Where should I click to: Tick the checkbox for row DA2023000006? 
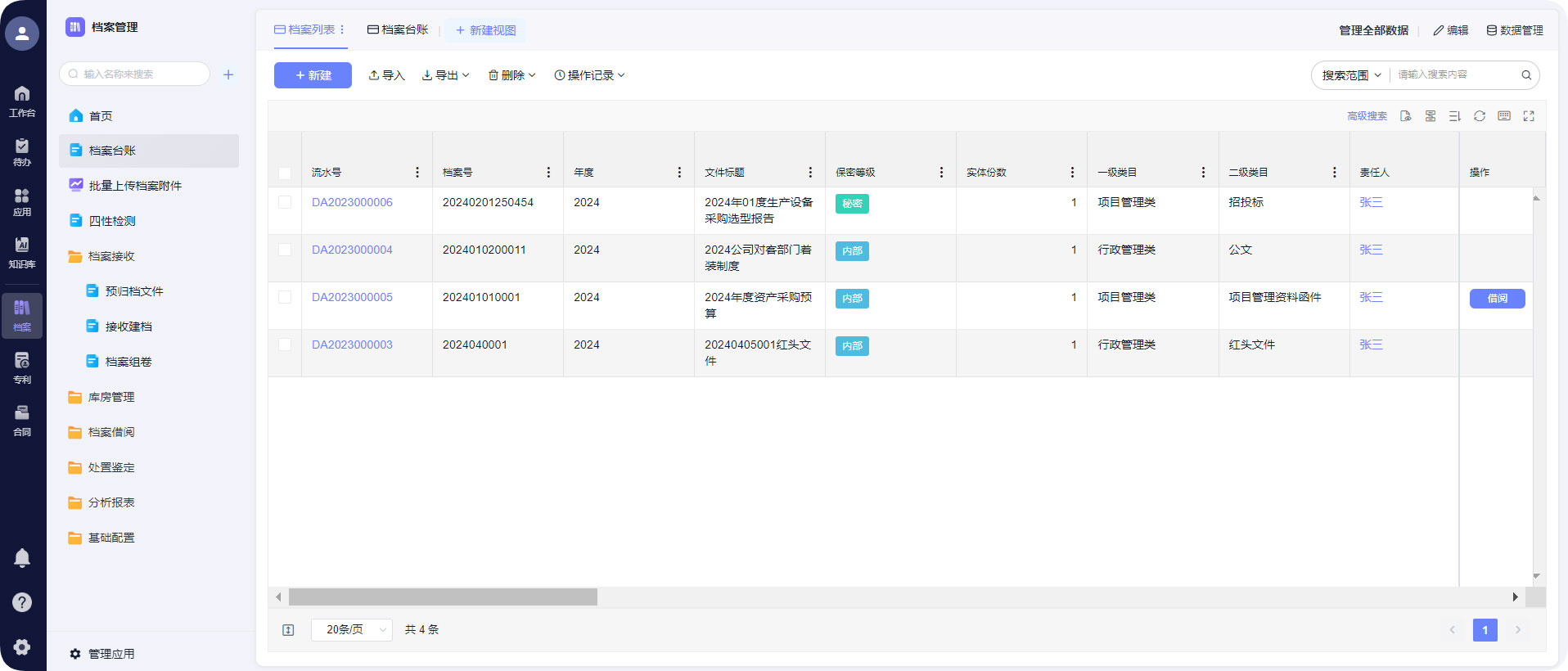click(285, 202)
